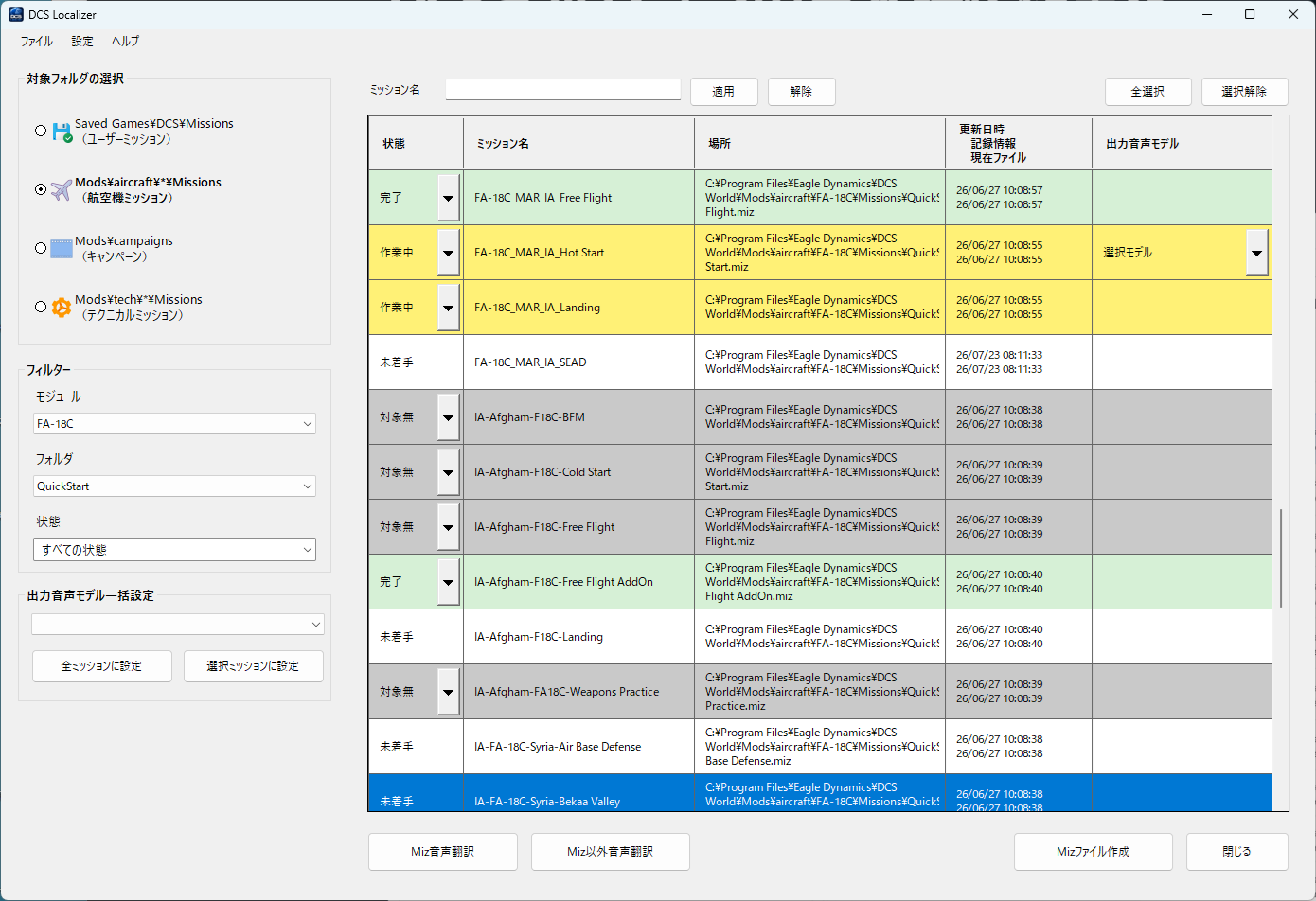This screenshot has width=1316, height=901.
Task: Click the Mizファイル作成 button
Action: coord(1094,852)
